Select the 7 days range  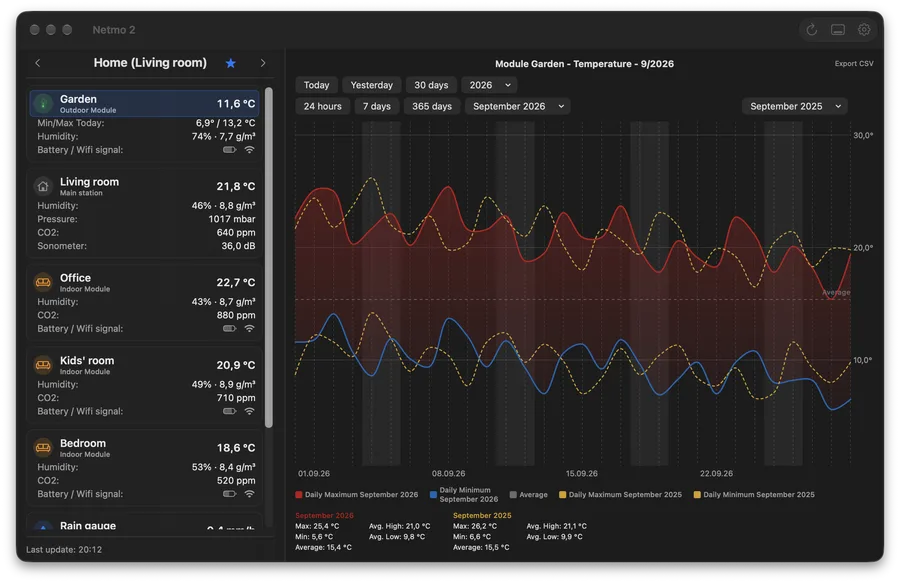[377, 106]
